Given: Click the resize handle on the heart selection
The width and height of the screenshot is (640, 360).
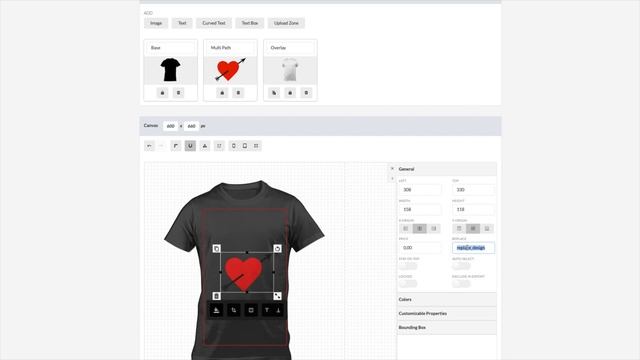Looking at the screenshot, I should 278,296.
